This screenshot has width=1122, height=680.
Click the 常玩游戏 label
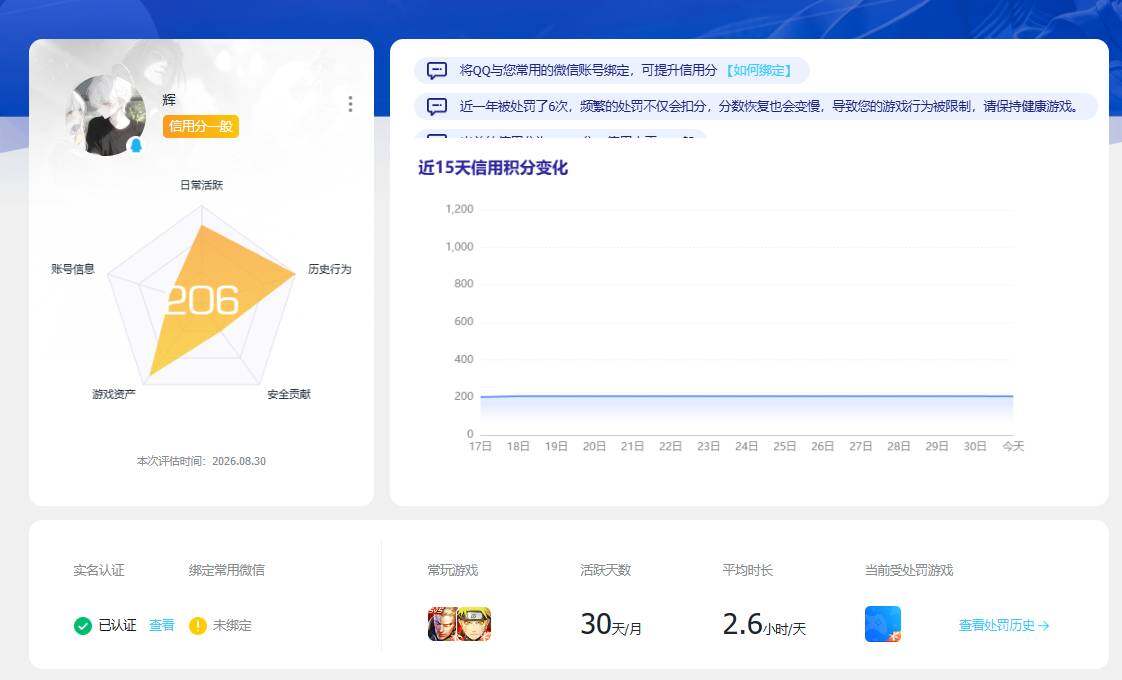pyautogui.click(x=452, y=570)
